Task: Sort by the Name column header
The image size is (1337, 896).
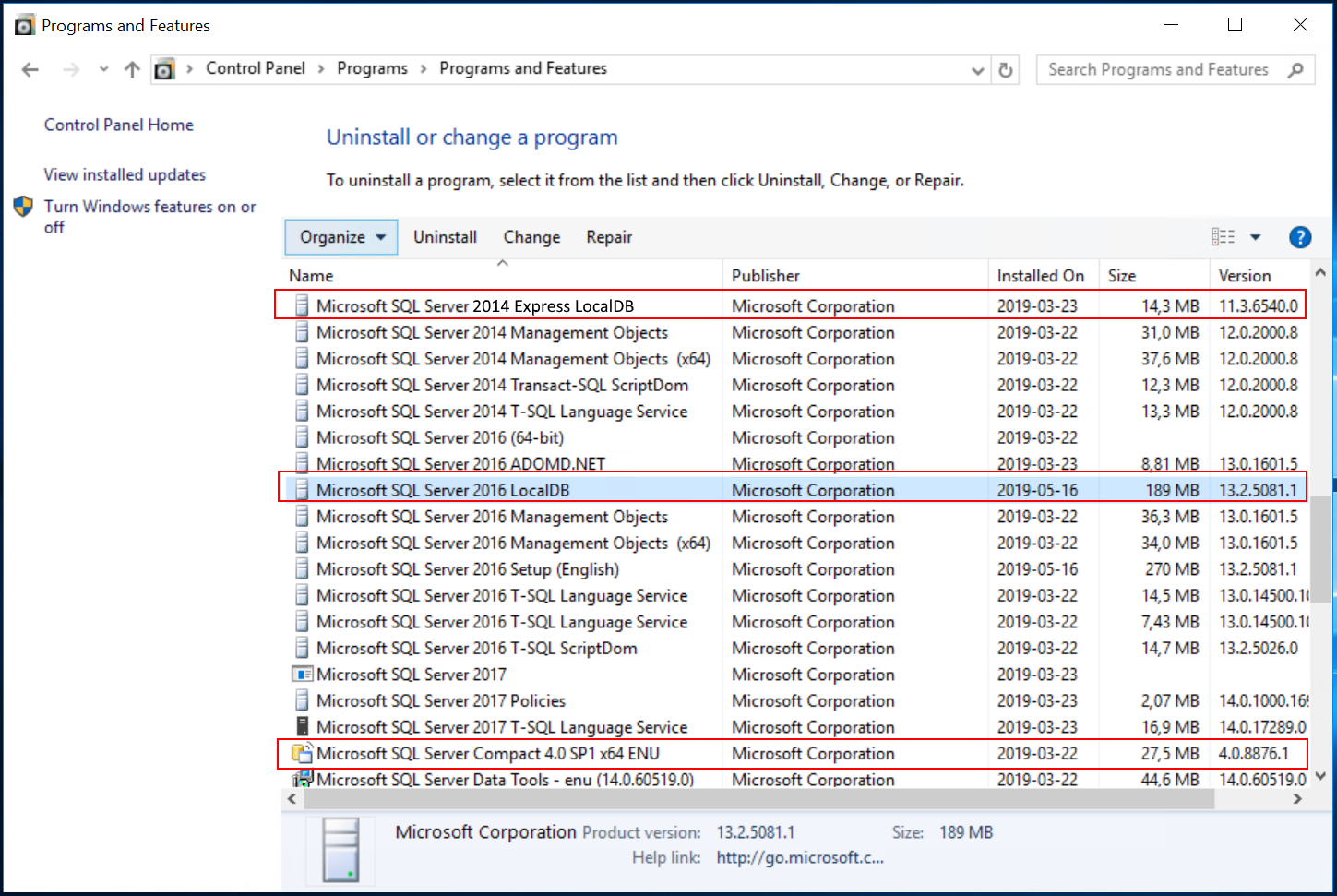Action: 502,276
